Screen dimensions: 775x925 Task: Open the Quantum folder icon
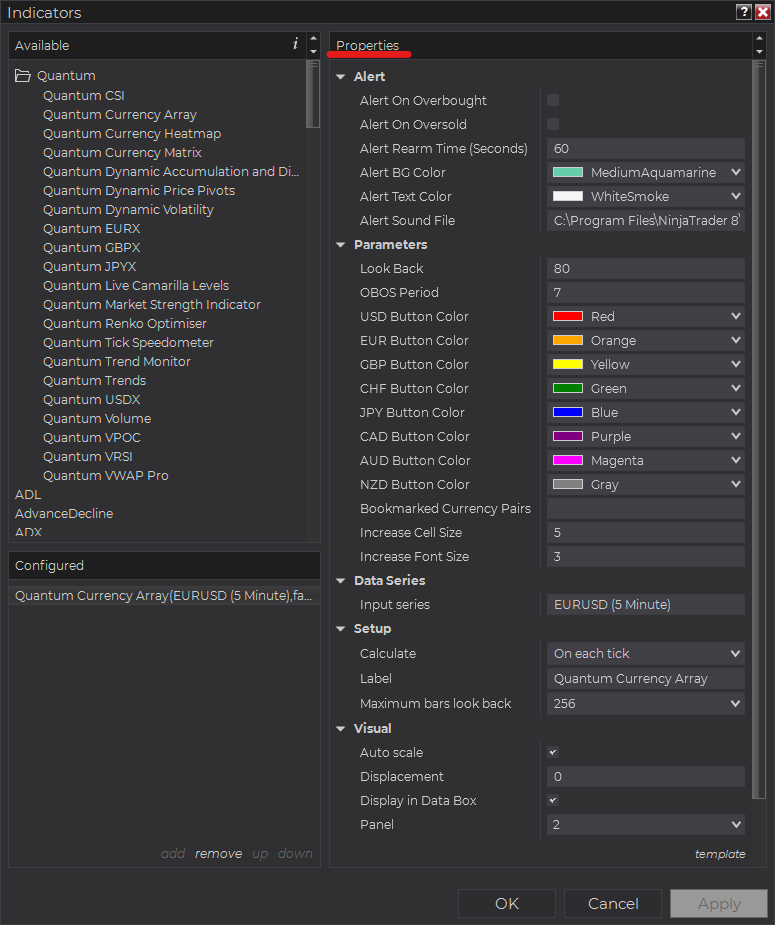[x=22, y=76]
